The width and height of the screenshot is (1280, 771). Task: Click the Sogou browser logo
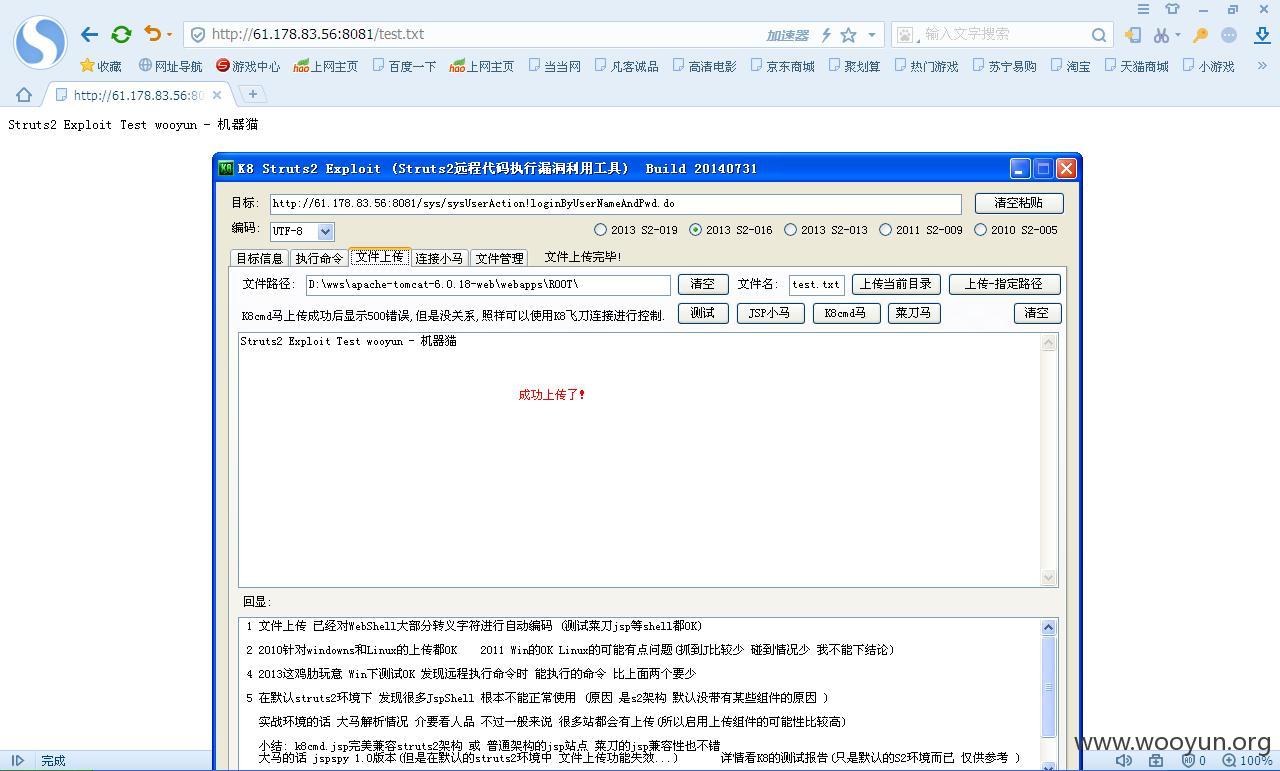pyautogui.click(x=40, y=42)
